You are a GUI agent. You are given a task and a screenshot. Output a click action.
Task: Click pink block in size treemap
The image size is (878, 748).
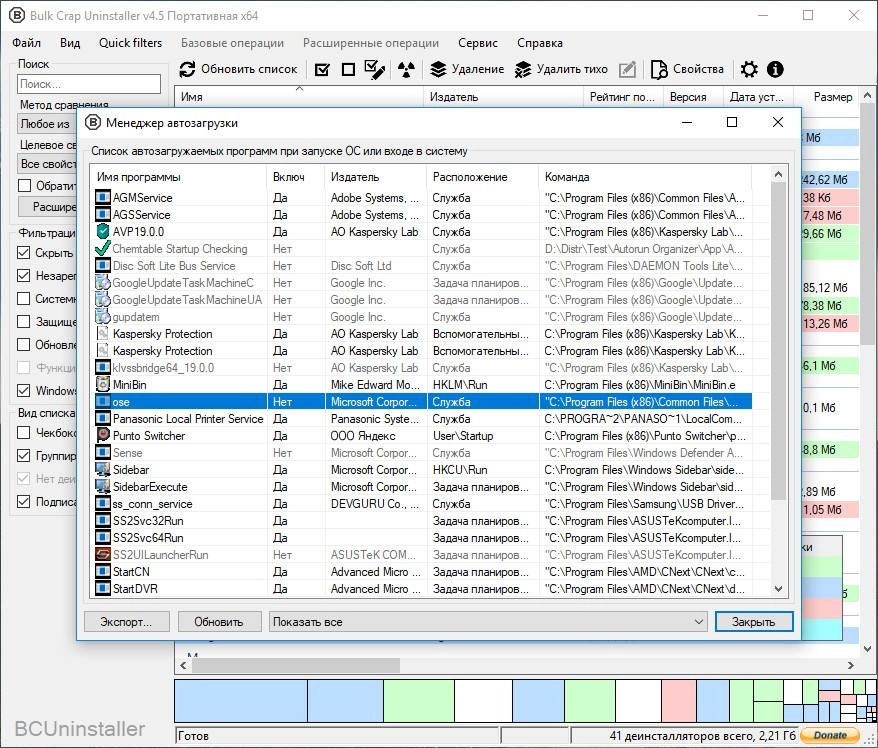tap(679, 701)
